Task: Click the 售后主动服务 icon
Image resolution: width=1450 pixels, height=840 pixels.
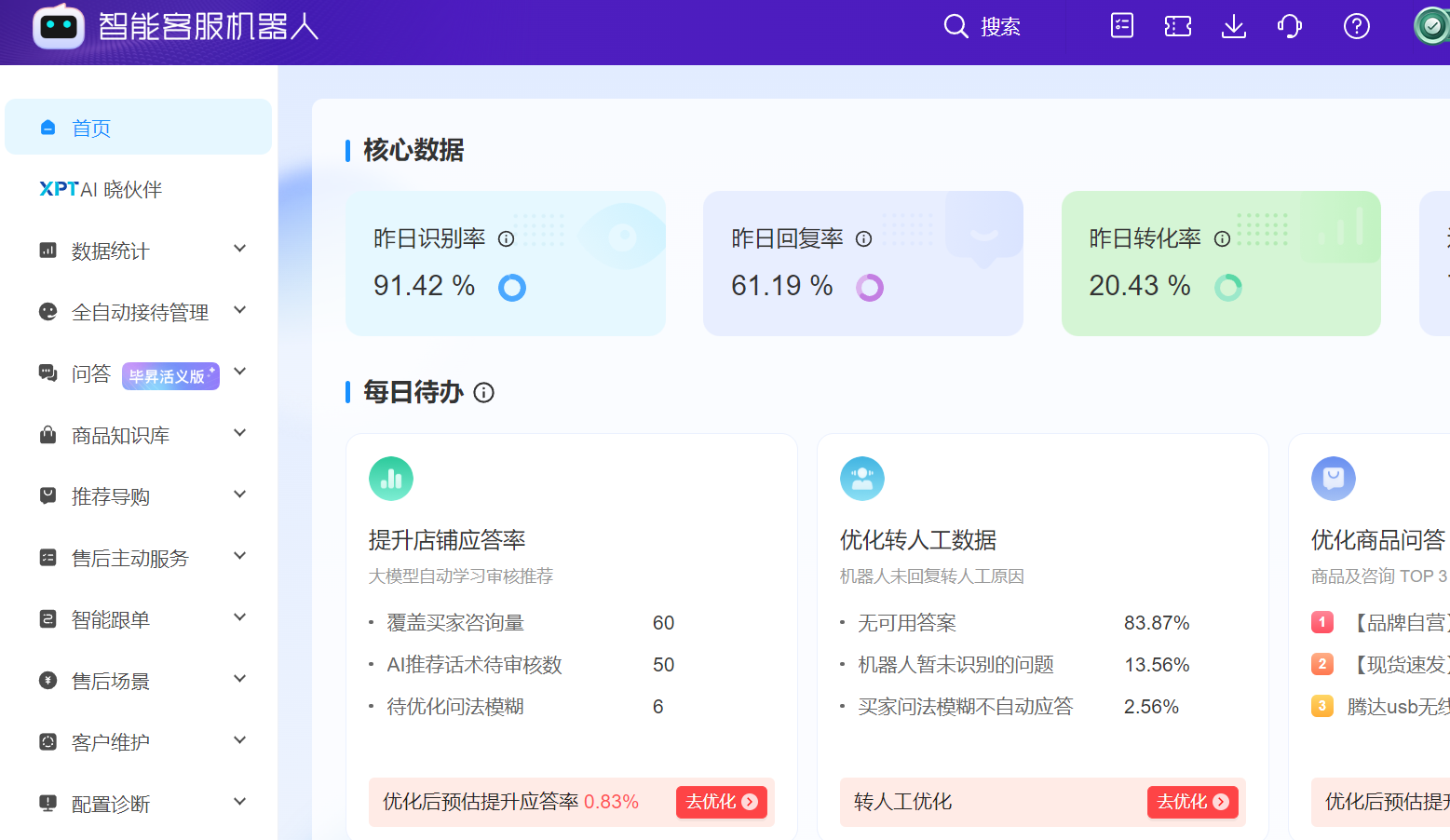Action: (x=47, y=557)
